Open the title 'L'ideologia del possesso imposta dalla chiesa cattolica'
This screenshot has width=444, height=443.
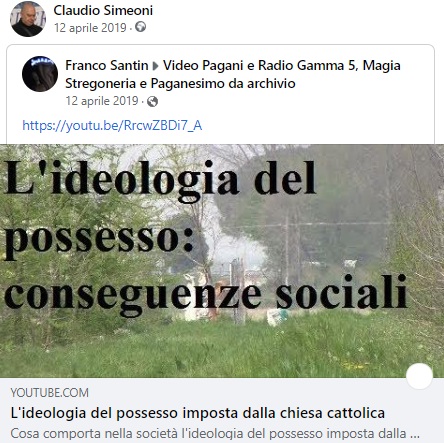tap(198, 413)
